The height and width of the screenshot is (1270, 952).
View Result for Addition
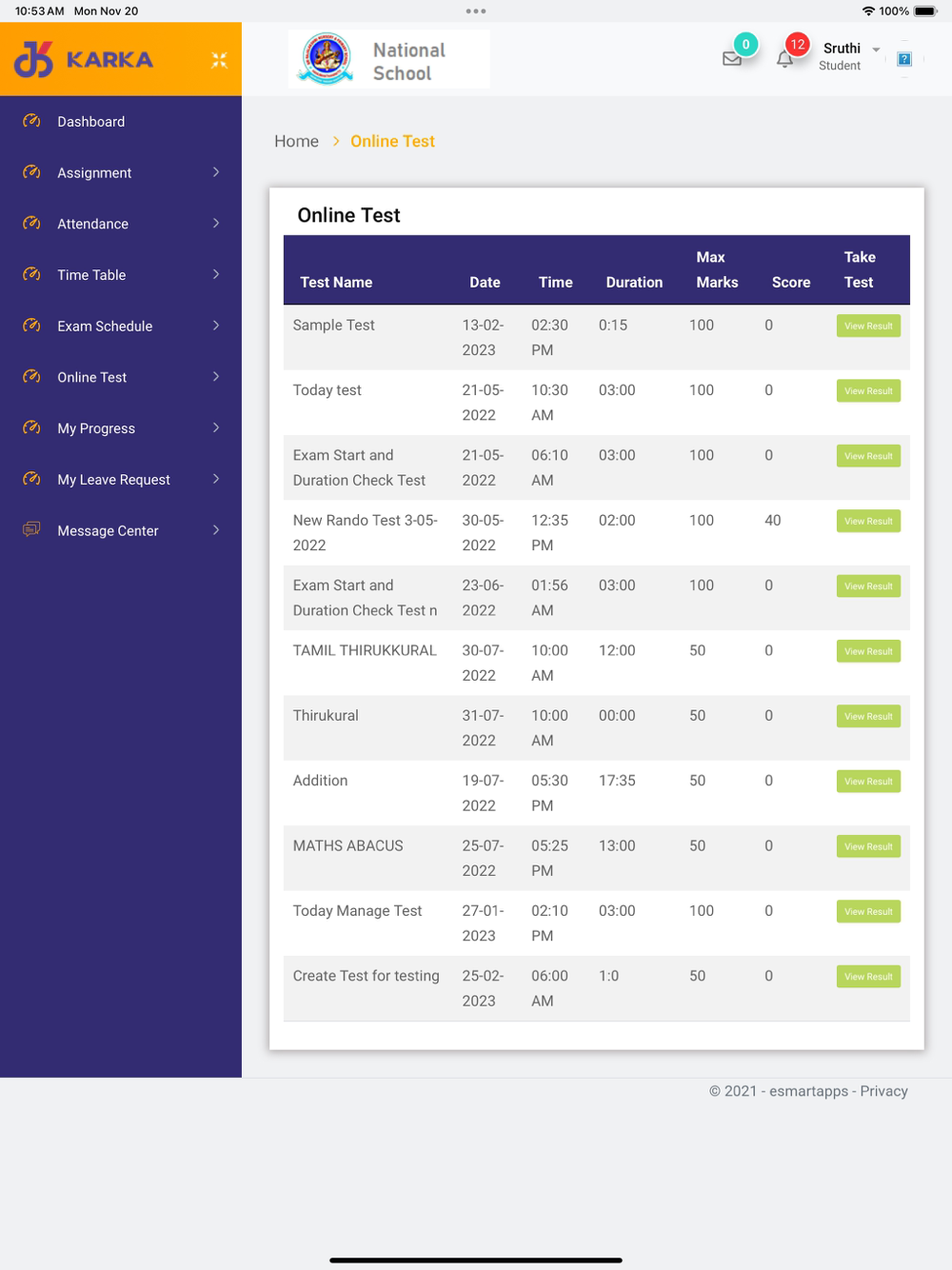pos(868,781)
